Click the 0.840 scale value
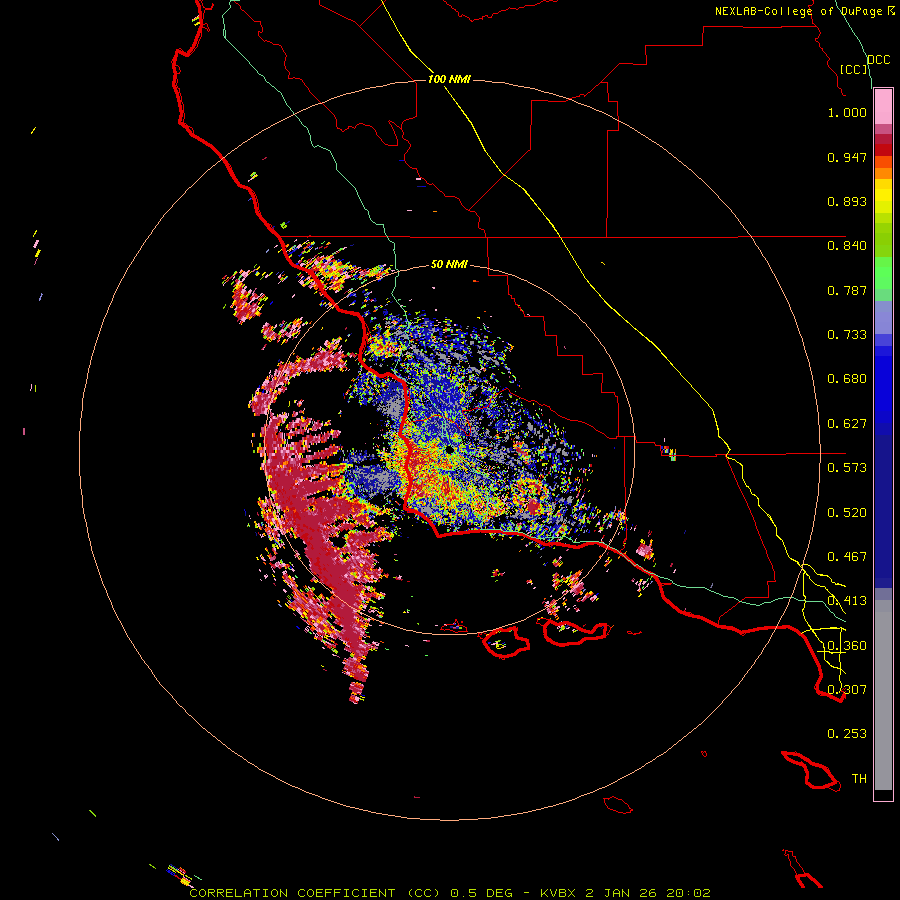This screenshot has height=900, width=900. click(847, 246)
